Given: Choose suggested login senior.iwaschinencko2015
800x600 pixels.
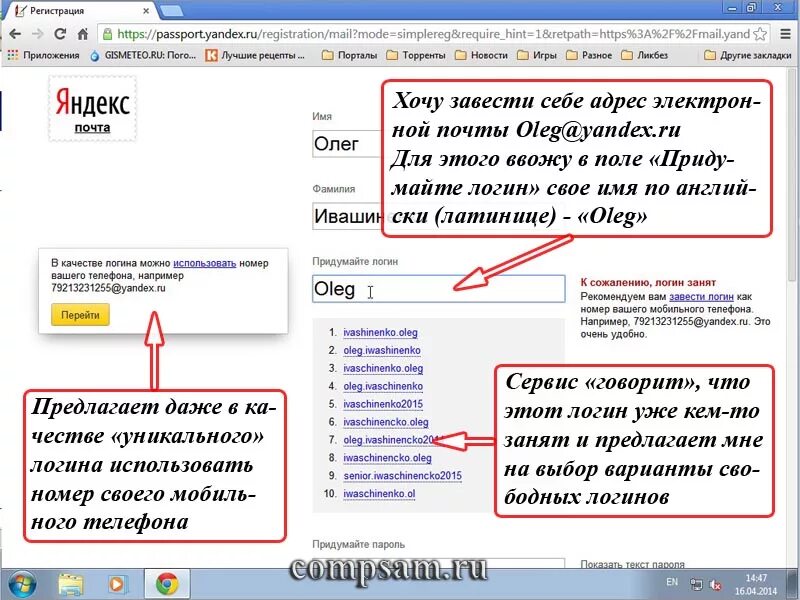Looking at the screenshot, I should pos(403,476).
